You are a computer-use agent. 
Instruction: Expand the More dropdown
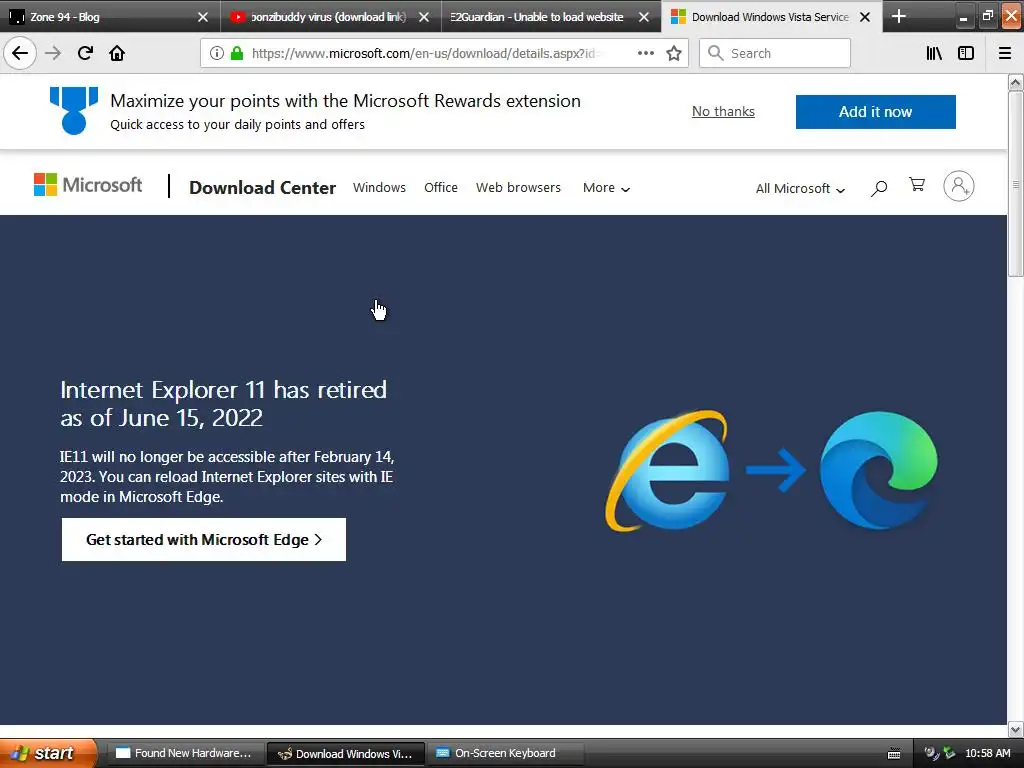(x=606, y=188)
